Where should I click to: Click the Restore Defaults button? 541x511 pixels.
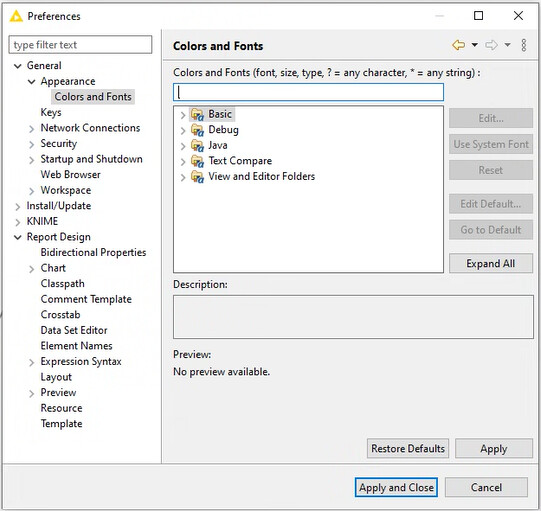[408, 448]
